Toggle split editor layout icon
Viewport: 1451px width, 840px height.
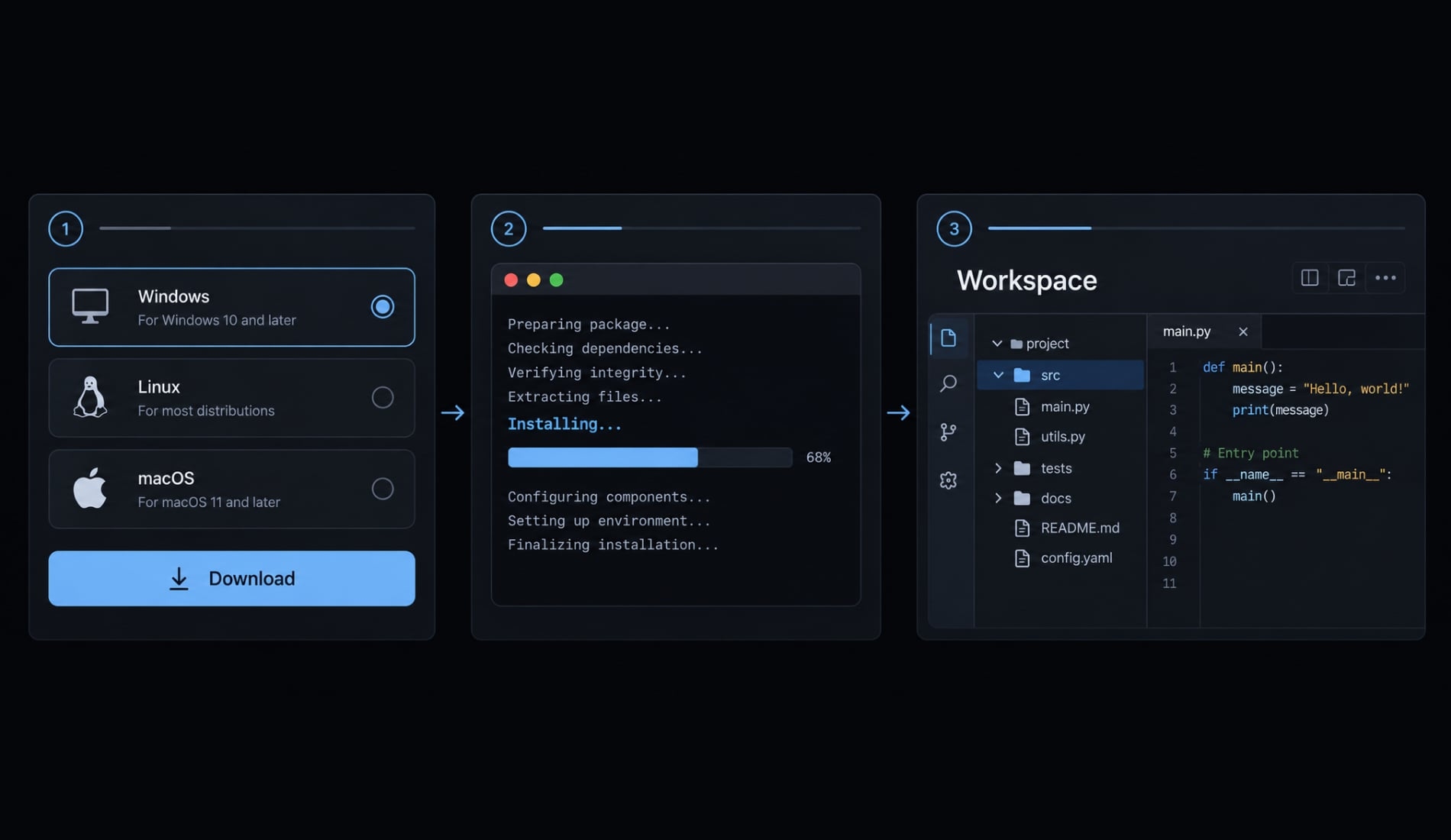(x=1310, y=278)
